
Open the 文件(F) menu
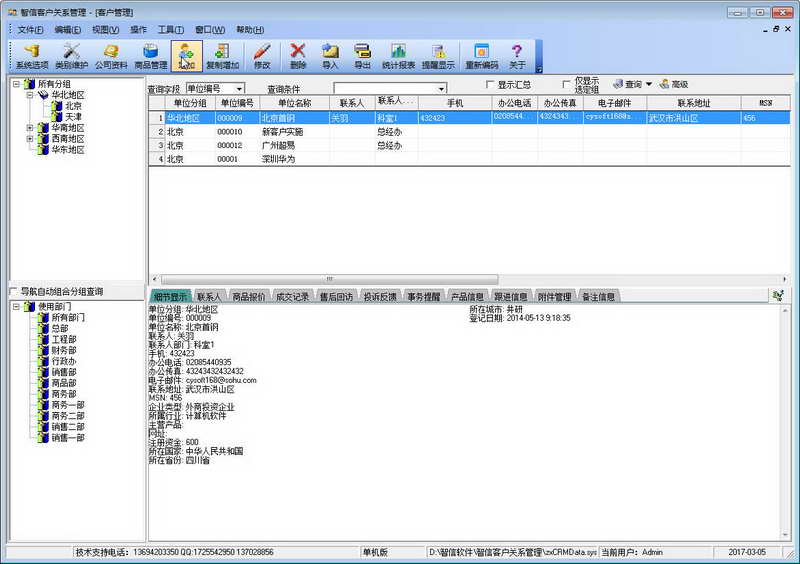30,30
